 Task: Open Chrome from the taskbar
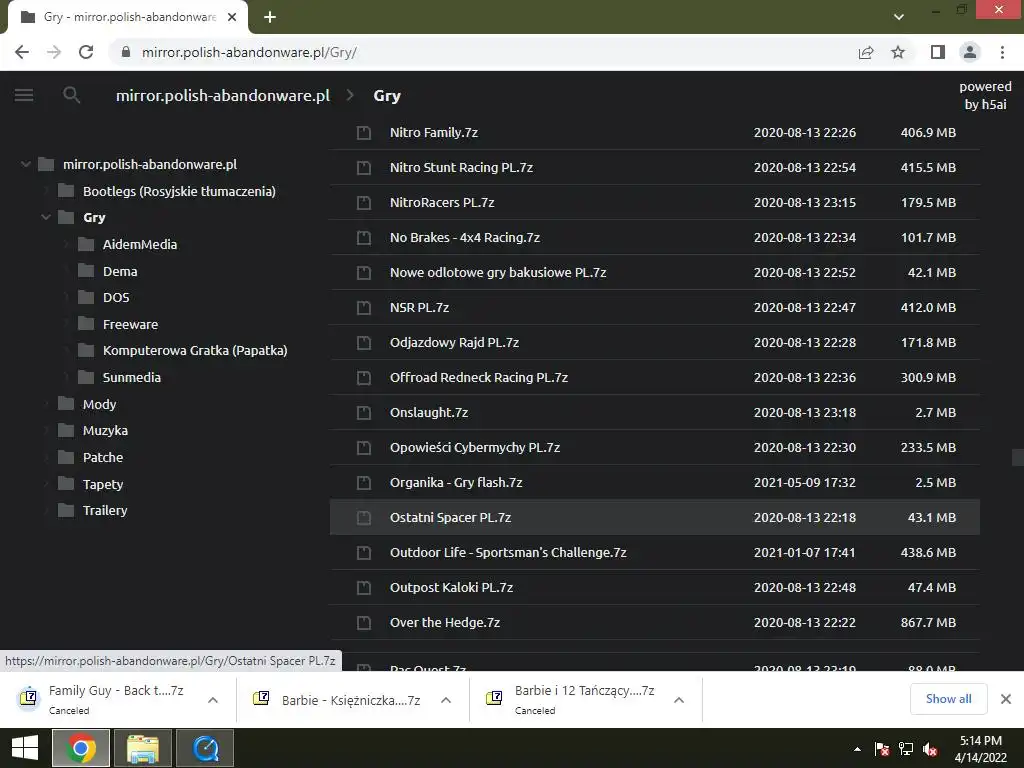click(x=81, y=748)
